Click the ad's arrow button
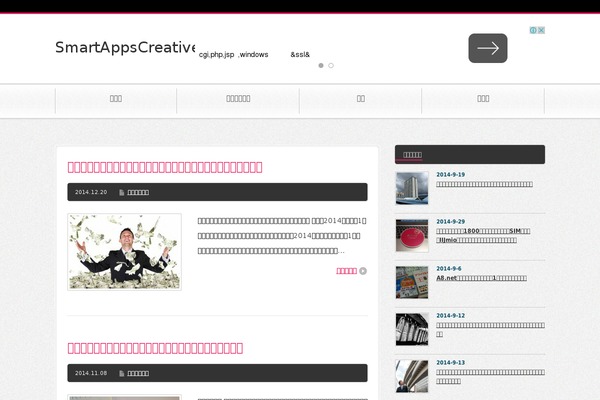 click(488, 48)
